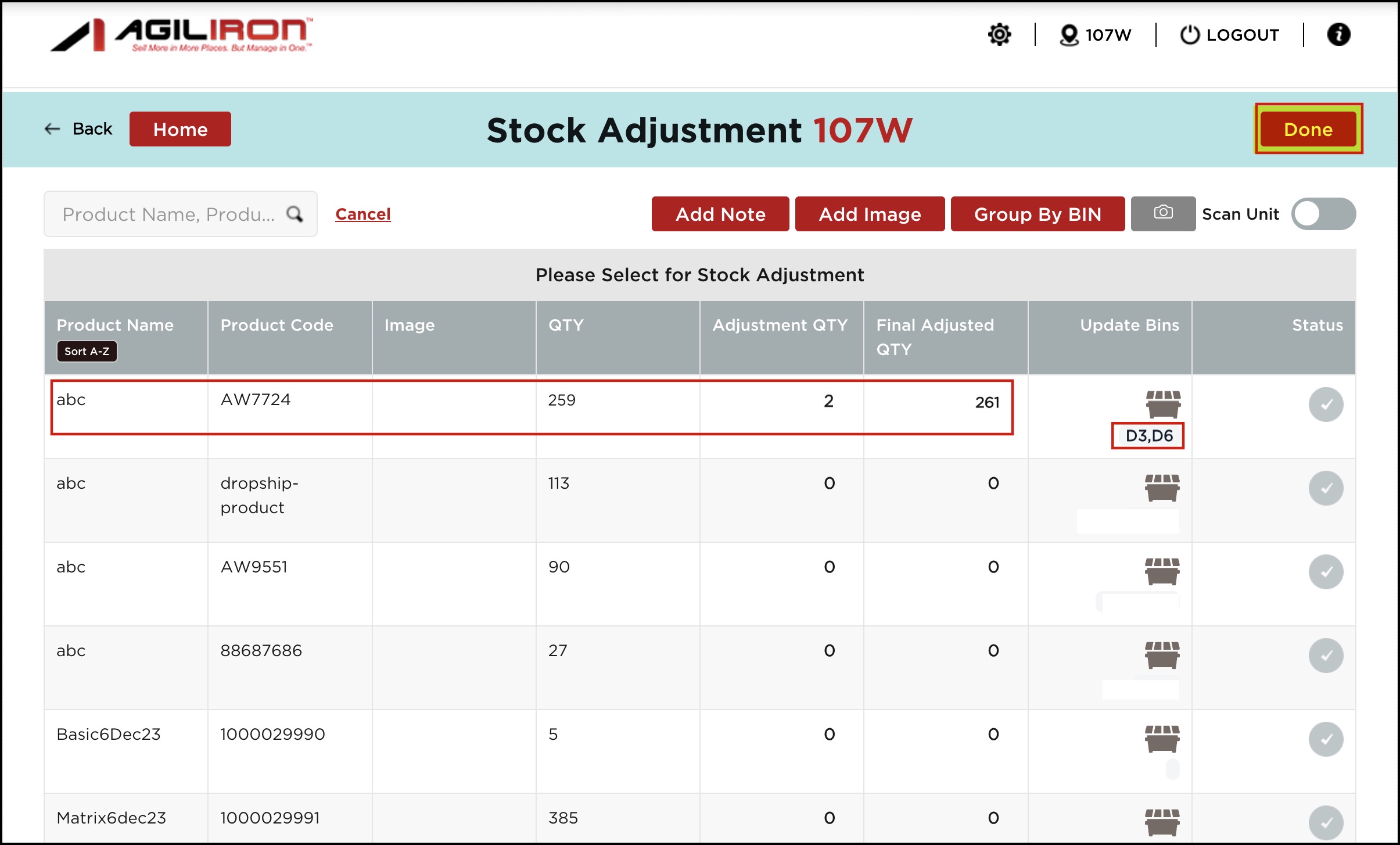Click the Done button
This screenshot has width=1400, height=845.
[x=1308, y=129]
